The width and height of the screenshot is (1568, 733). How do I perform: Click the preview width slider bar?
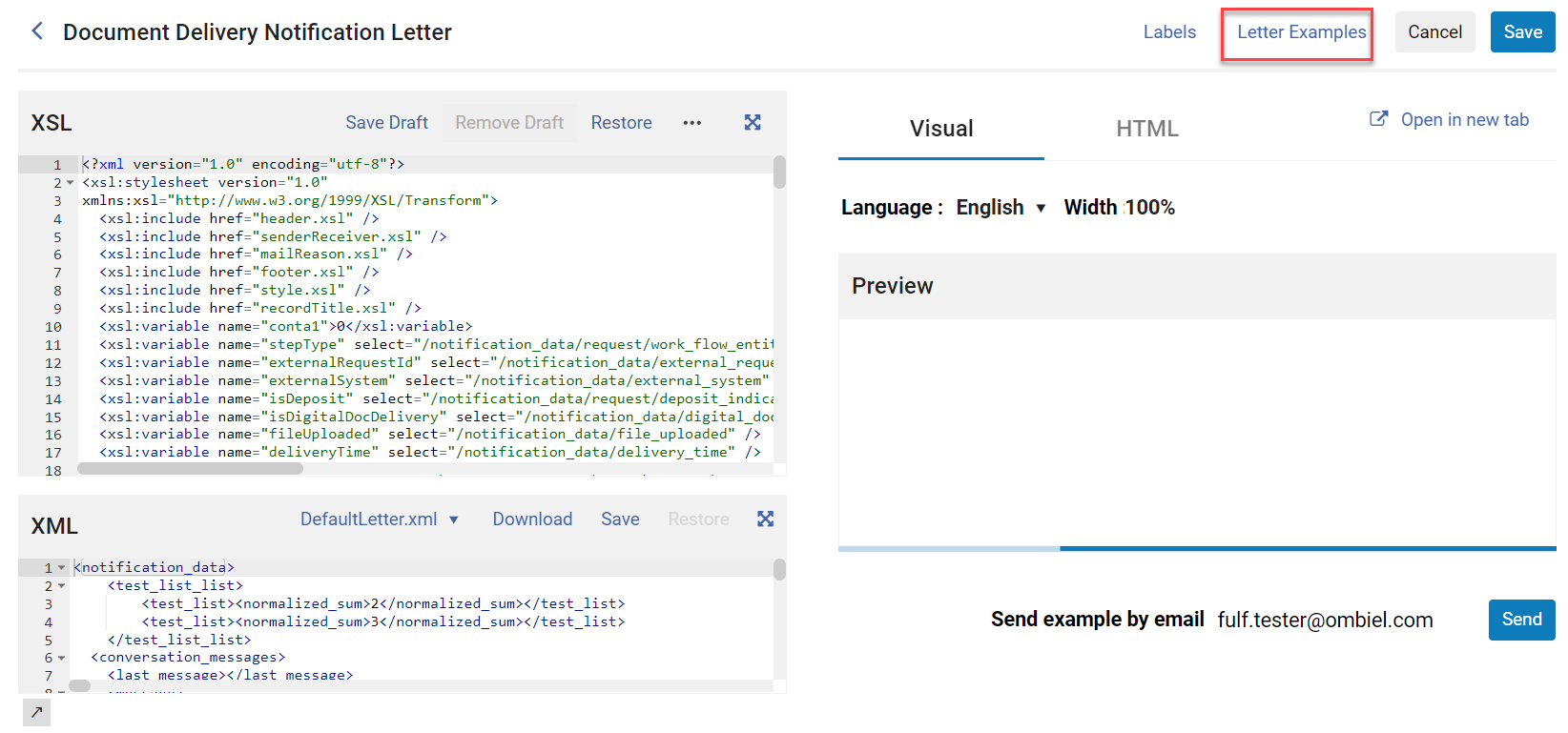(1197, 548)
